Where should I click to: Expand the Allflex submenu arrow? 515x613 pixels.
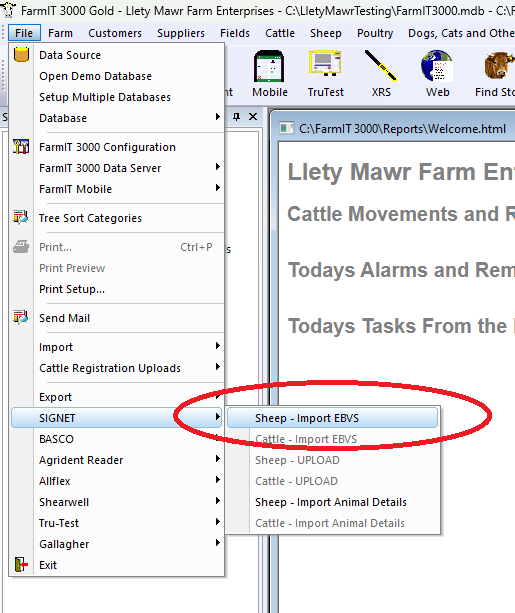coord(218,480)
